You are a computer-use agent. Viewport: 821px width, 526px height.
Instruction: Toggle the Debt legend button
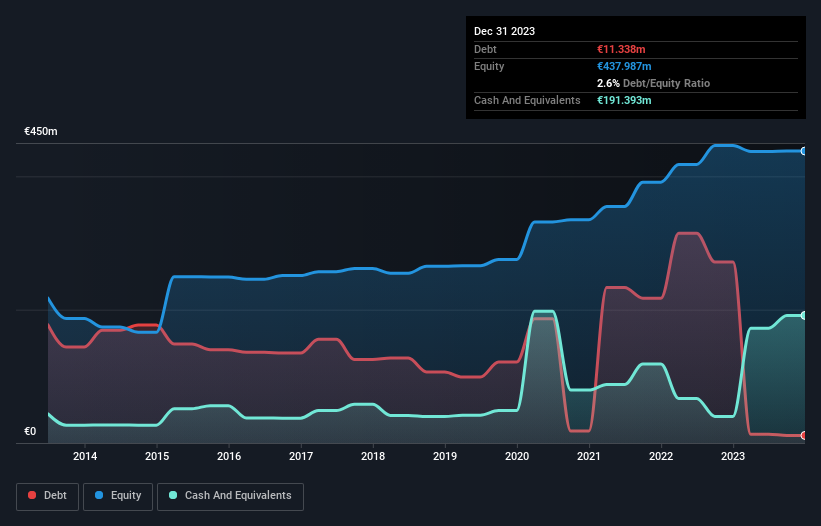click(48, 496)
